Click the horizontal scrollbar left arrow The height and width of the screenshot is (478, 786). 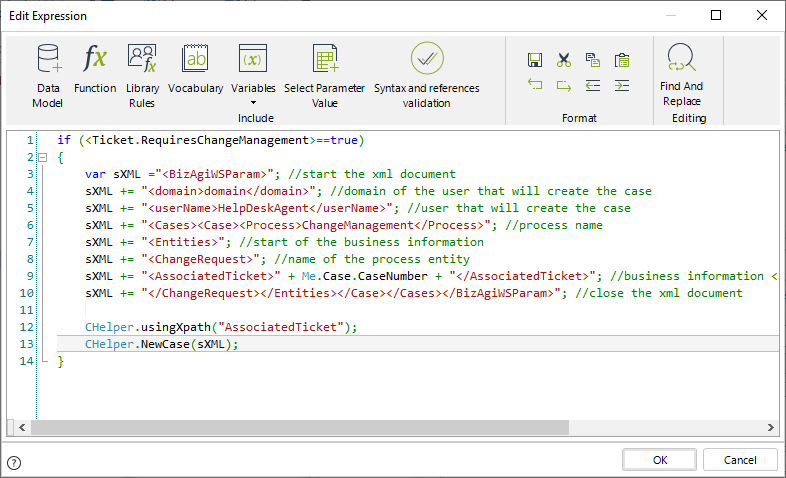[x=22, y=427]
